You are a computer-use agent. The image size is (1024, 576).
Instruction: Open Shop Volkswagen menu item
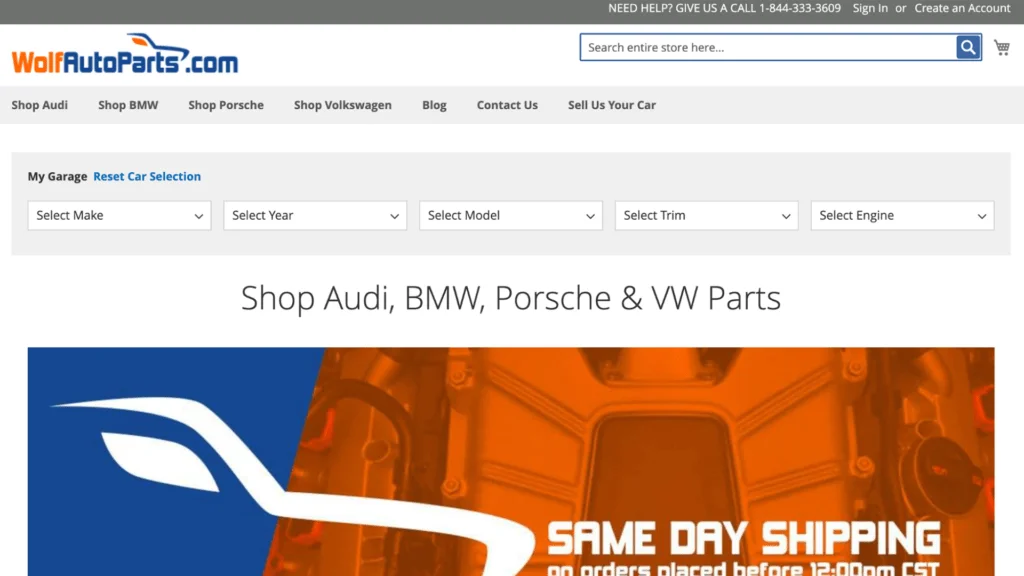pos(343,105)
